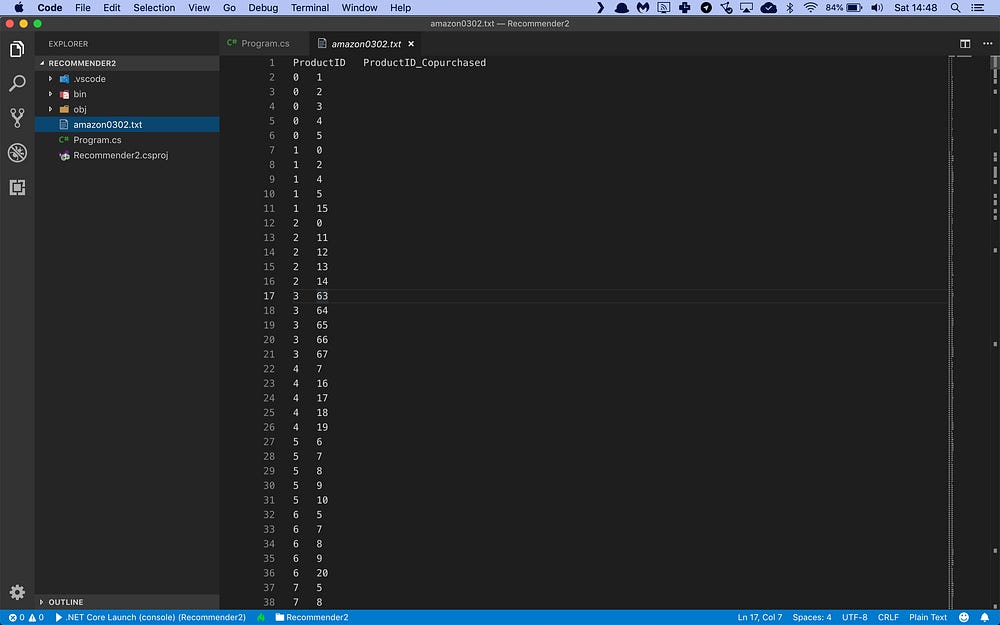Open the Code application menu
Viewport: 1000px width, 625px height.
click(x=50, y=8)
